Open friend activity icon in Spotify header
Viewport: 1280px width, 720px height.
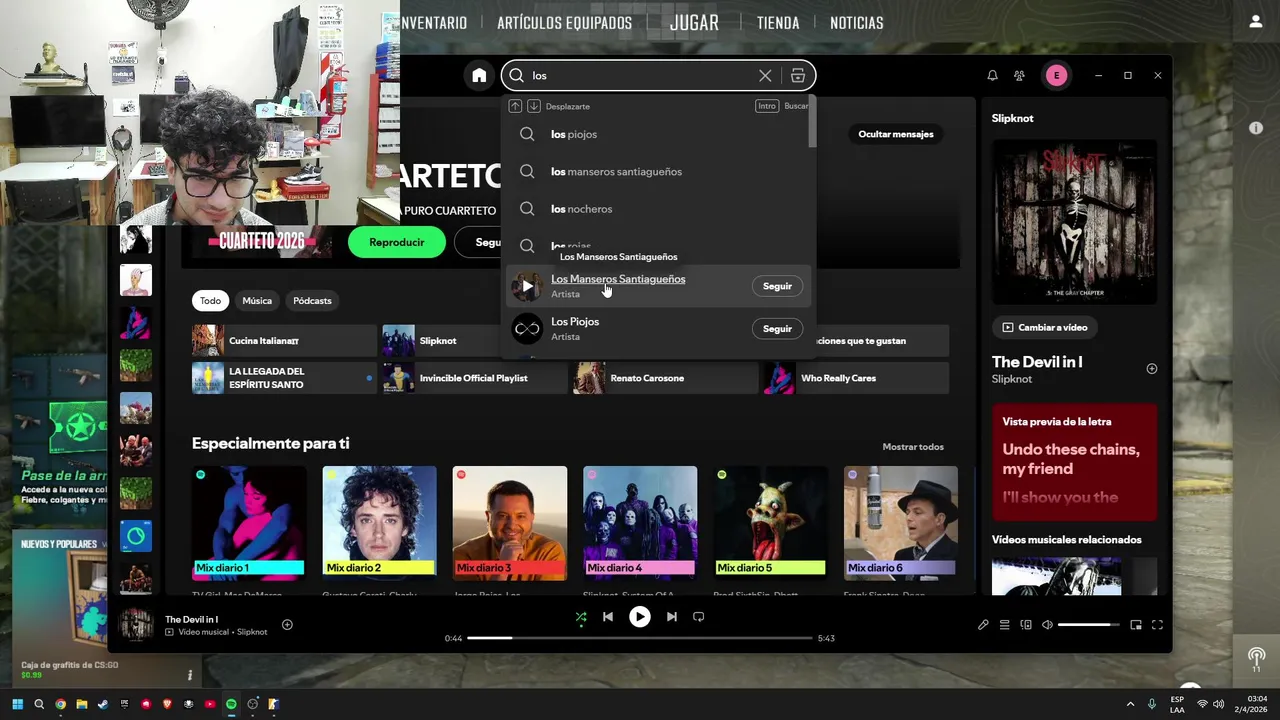(1019, 75)
